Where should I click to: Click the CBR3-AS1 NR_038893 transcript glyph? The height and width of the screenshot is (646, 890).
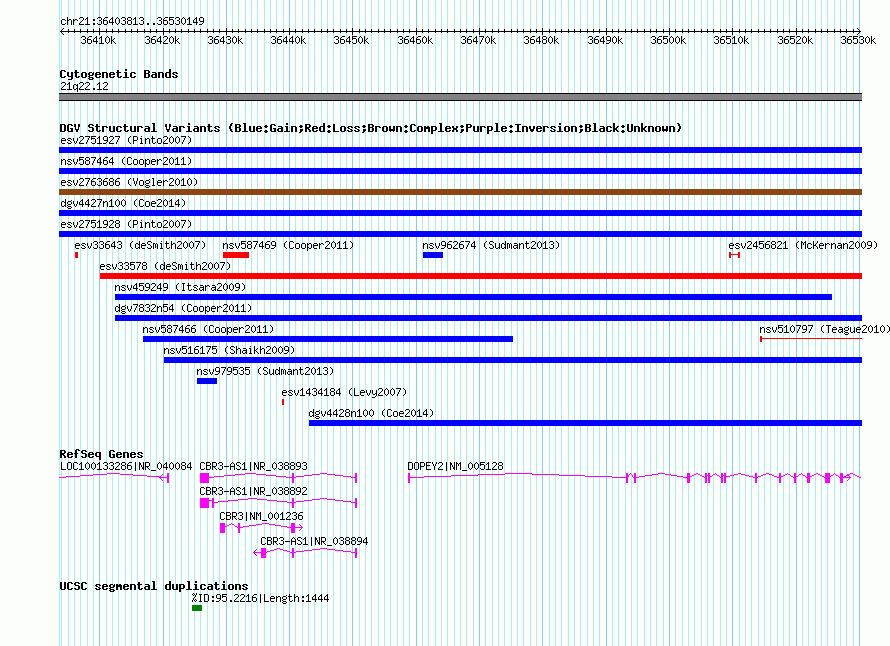(279, 478)
